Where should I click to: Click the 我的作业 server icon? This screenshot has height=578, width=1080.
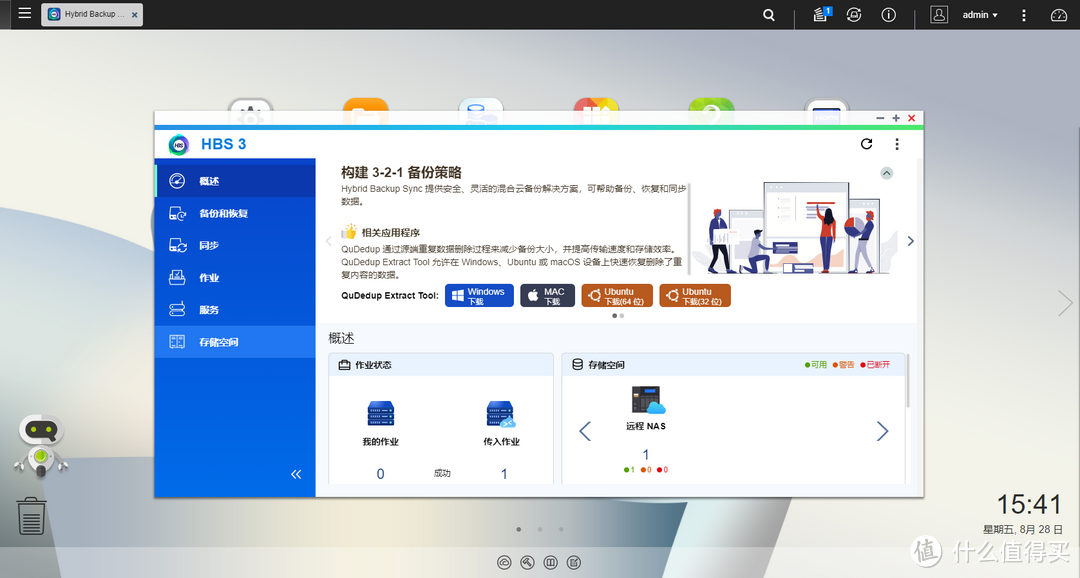380,414
